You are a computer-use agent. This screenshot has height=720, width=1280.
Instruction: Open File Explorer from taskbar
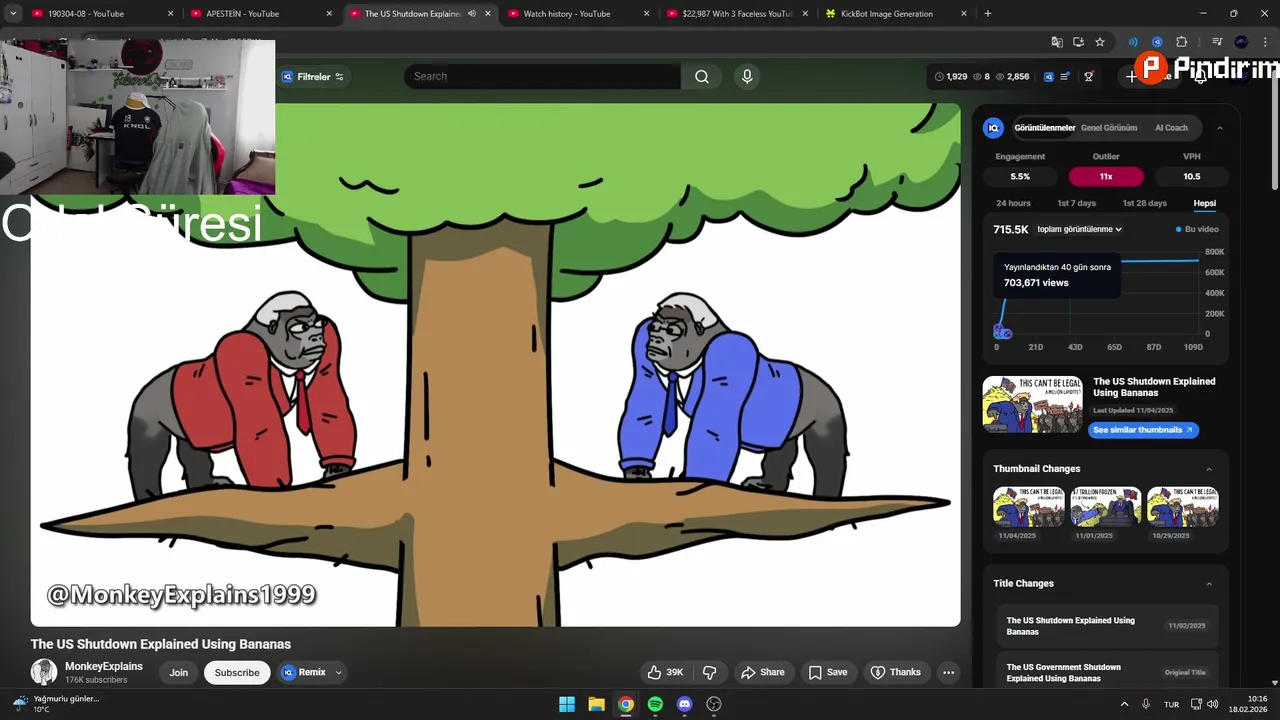tap(596, 704)
